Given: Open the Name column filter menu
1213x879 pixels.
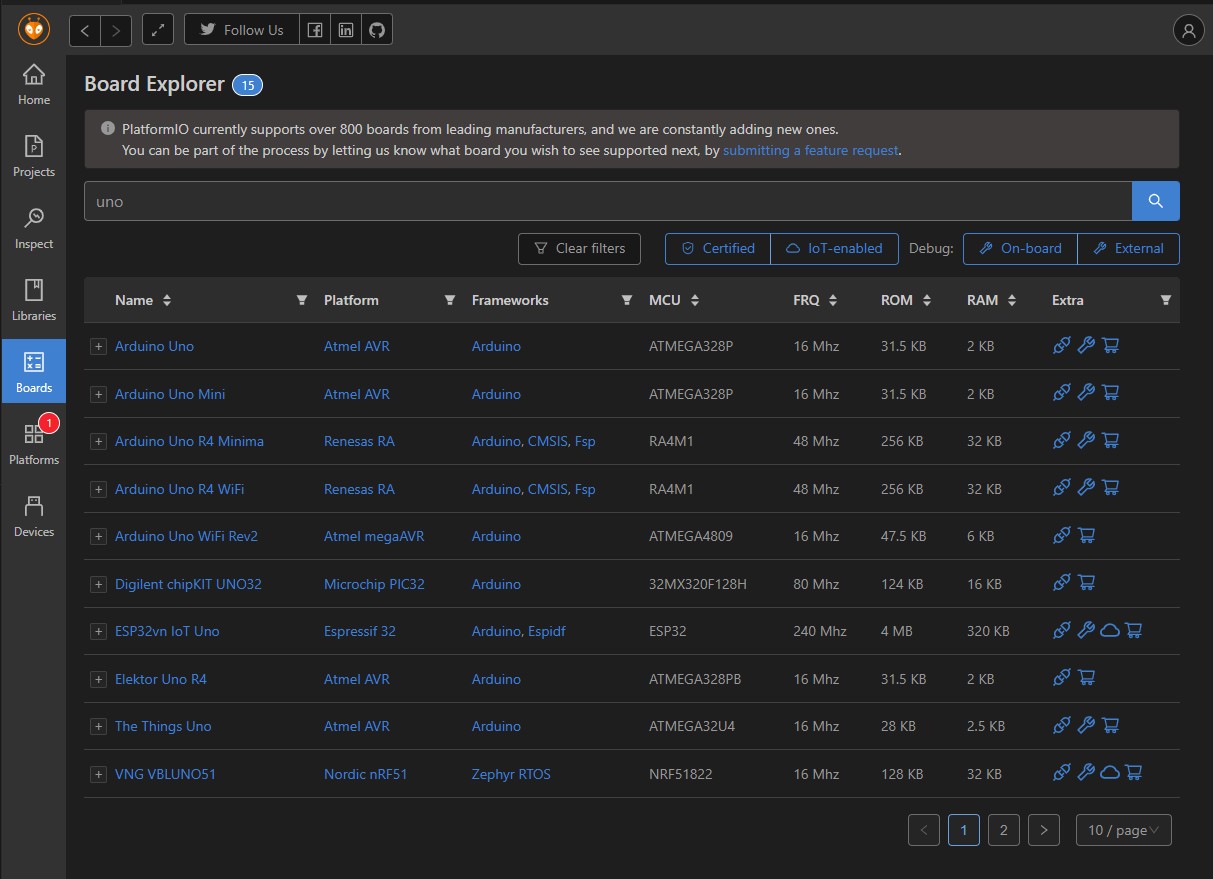Looking at the screenshot, I should click(302, 300).
